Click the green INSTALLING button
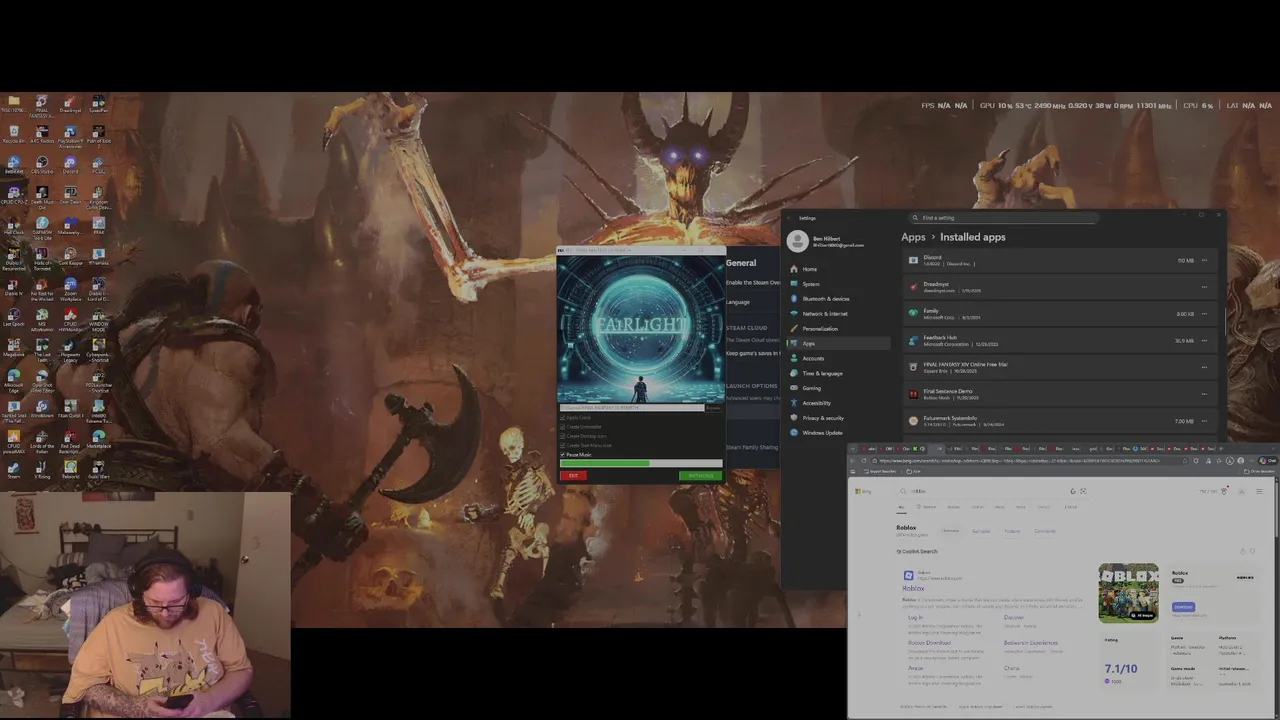Screen dimensions: 1280x720 (x=700, y=476)
